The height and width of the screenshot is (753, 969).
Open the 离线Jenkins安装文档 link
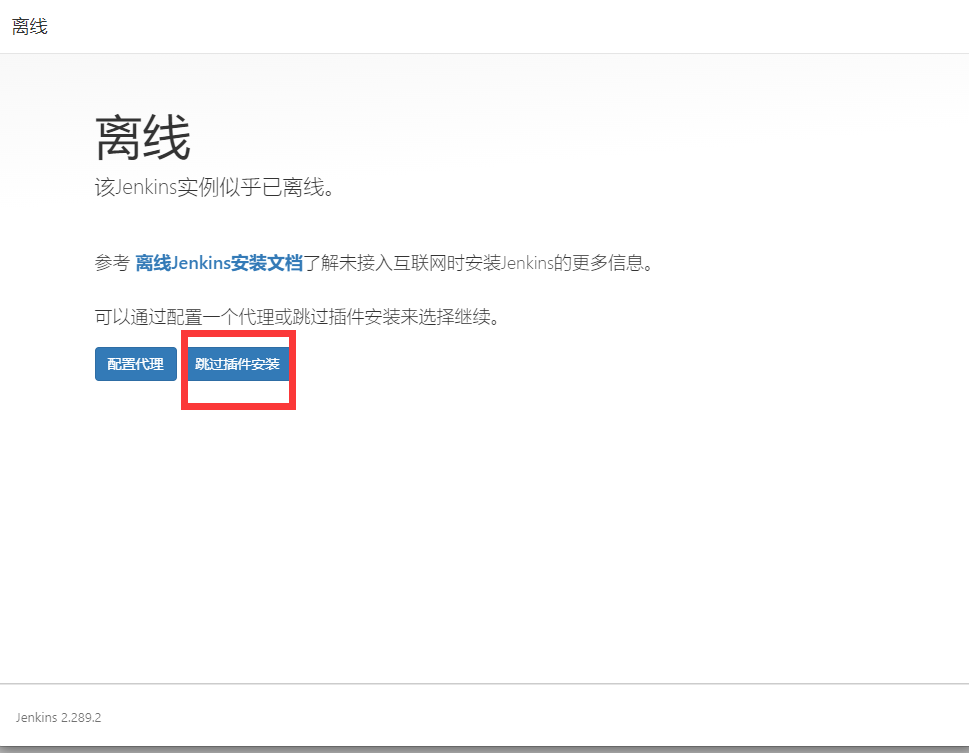(x=219, y=263)
